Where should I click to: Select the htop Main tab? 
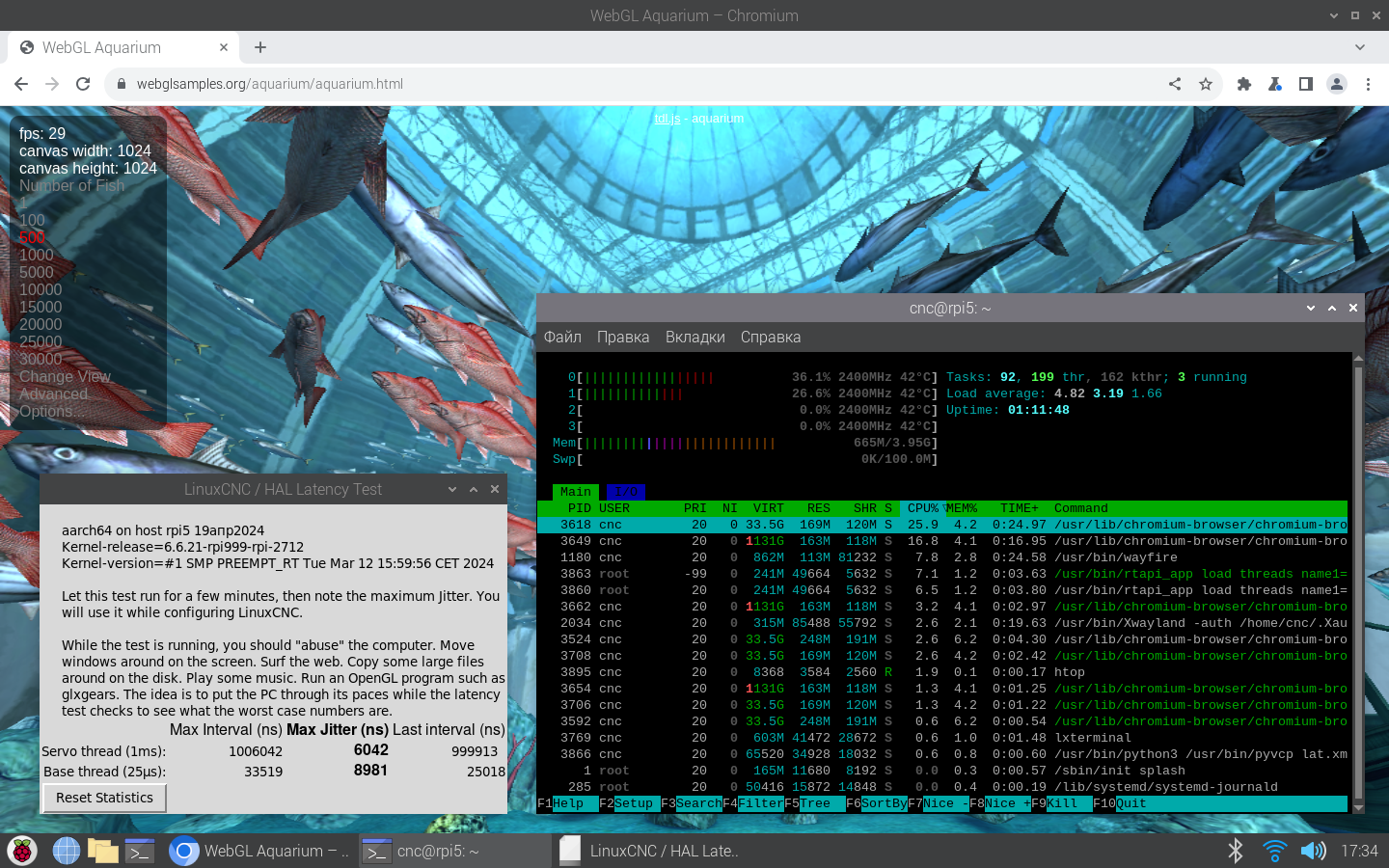[x=576, y=492]
